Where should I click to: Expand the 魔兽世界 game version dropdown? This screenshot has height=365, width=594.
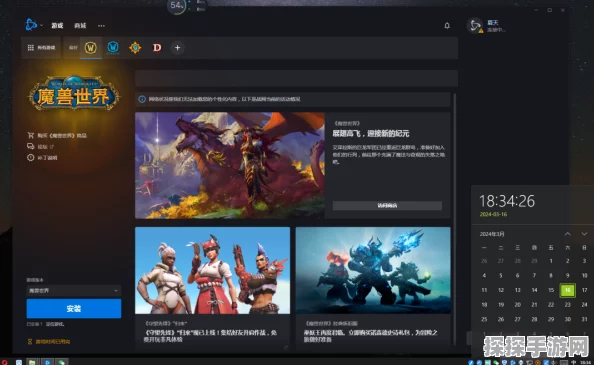click(74, 290)
